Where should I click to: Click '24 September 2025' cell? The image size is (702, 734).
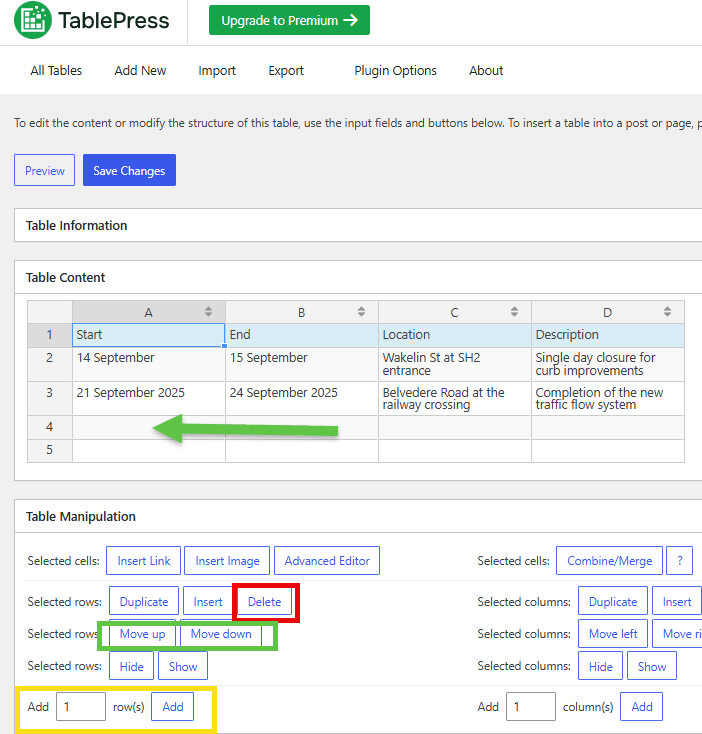pos(302,398)
